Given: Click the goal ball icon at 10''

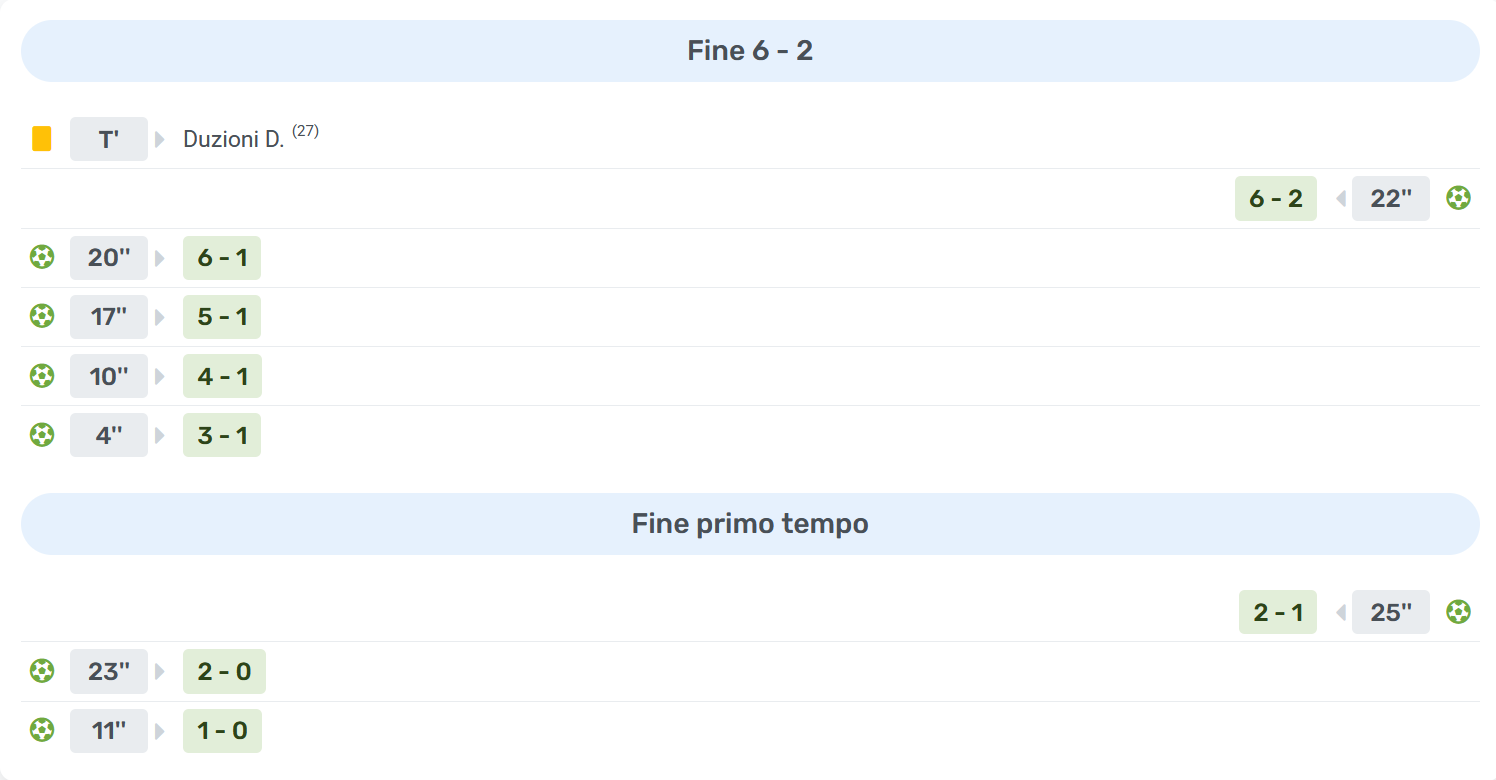Looking at the screenshot, I should click(41, 376).
